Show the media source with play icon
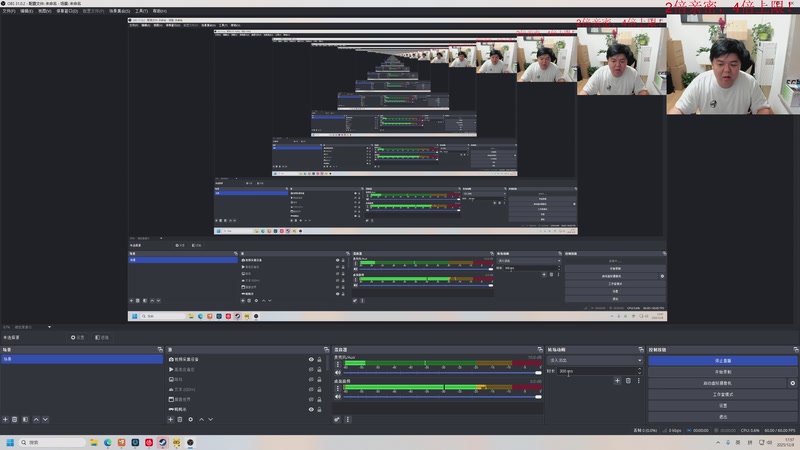Screen dimensions: 800x450 tap(311, 369)
